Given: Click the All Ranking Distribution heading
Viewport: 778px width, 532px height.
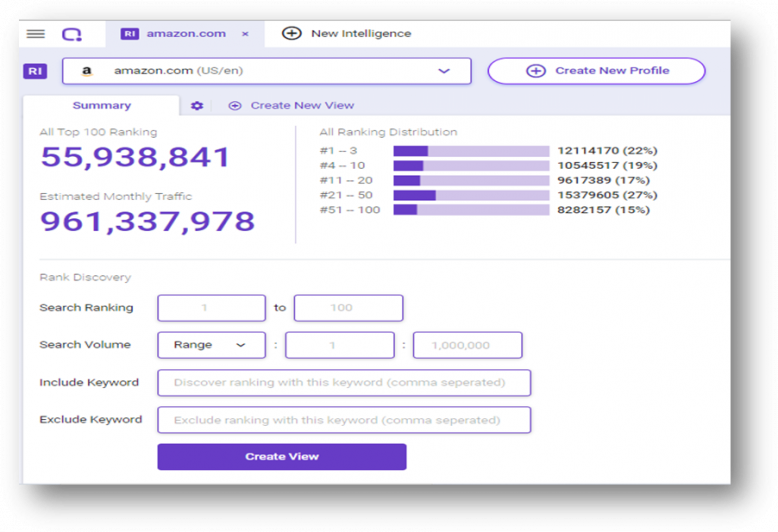Looking at the screenshot, I should tap(388, 132).
